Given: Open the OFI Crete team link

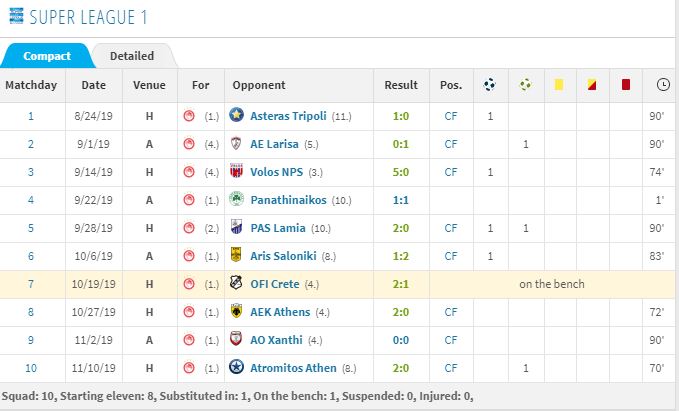Looking at the screenshot, I should point(275,284).
